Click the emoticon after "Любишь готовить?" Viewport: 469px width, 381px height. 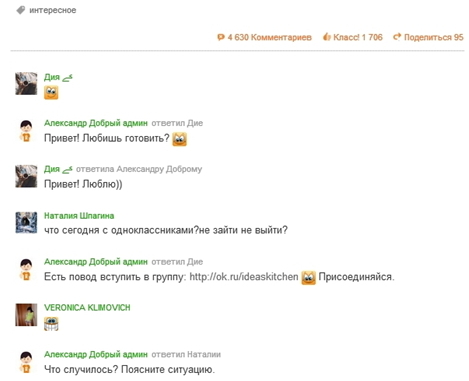179,139
